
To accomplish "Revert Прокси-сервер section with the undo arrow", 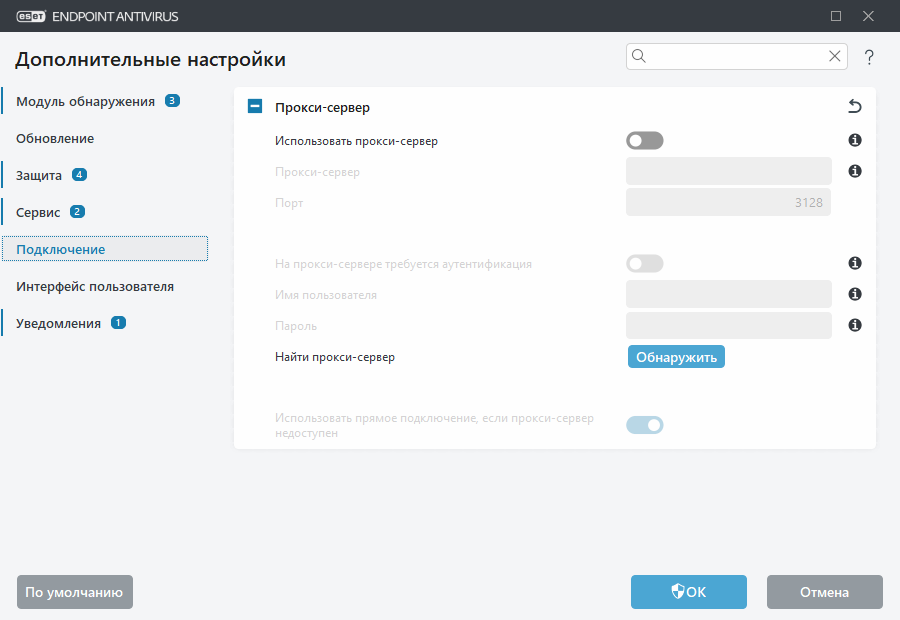I will click(x=855, y=107).
